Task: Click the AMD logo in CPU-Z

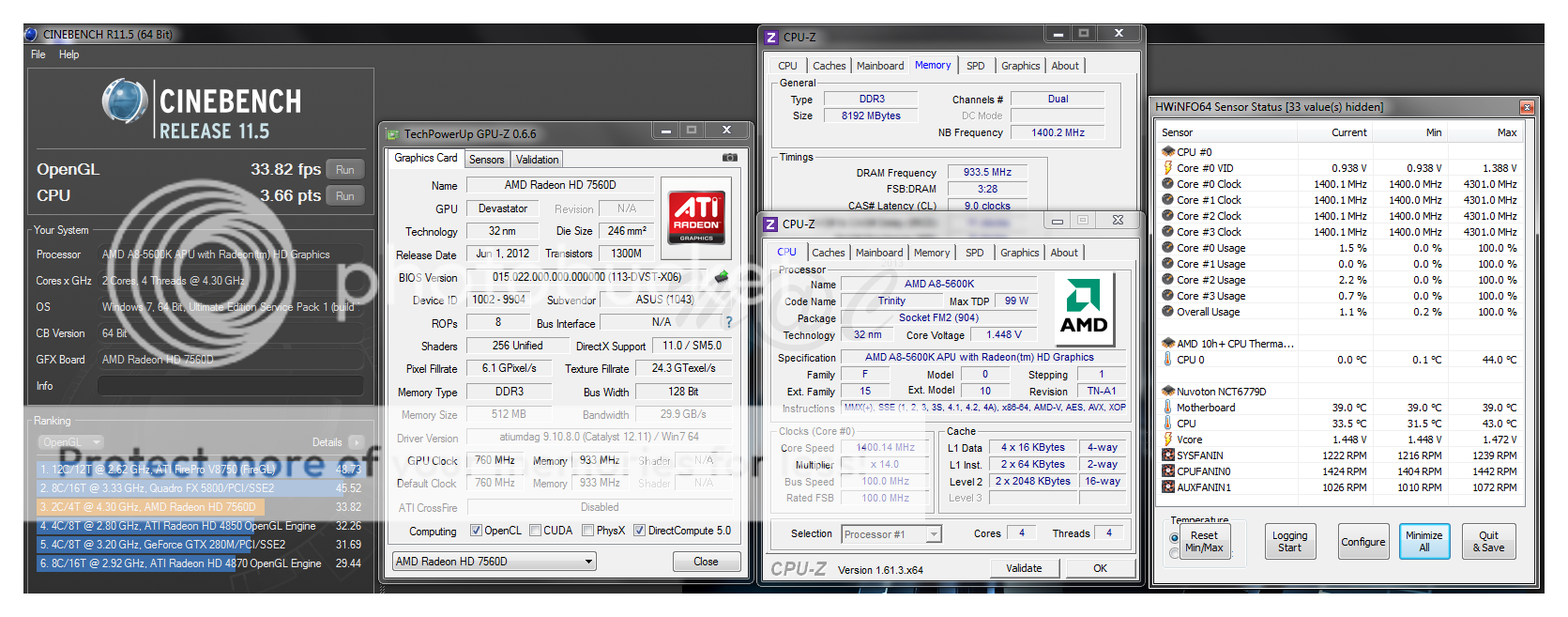Action: point(1084,311)
